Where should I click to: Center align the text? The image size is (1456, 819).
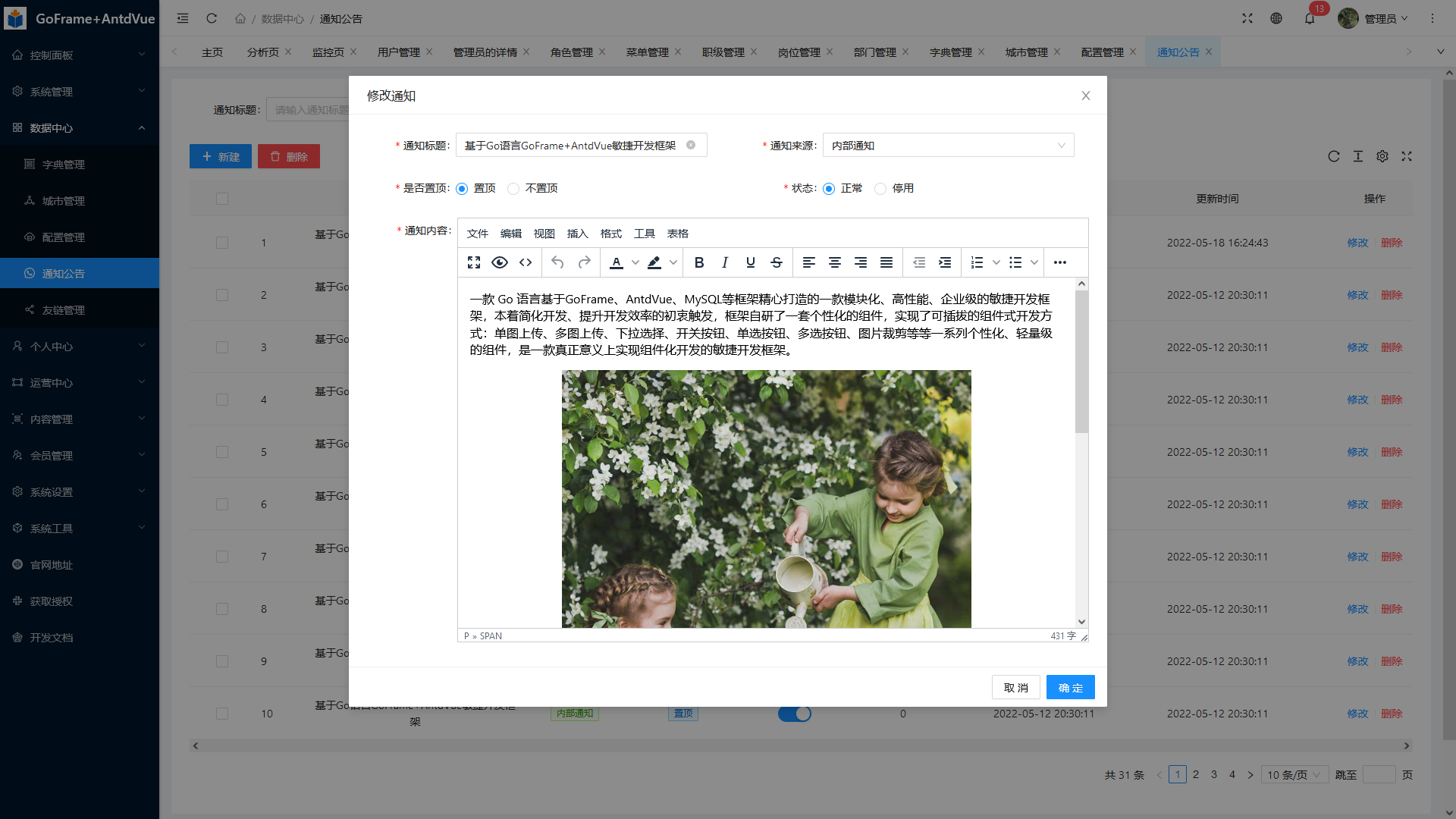click(835, 262)
